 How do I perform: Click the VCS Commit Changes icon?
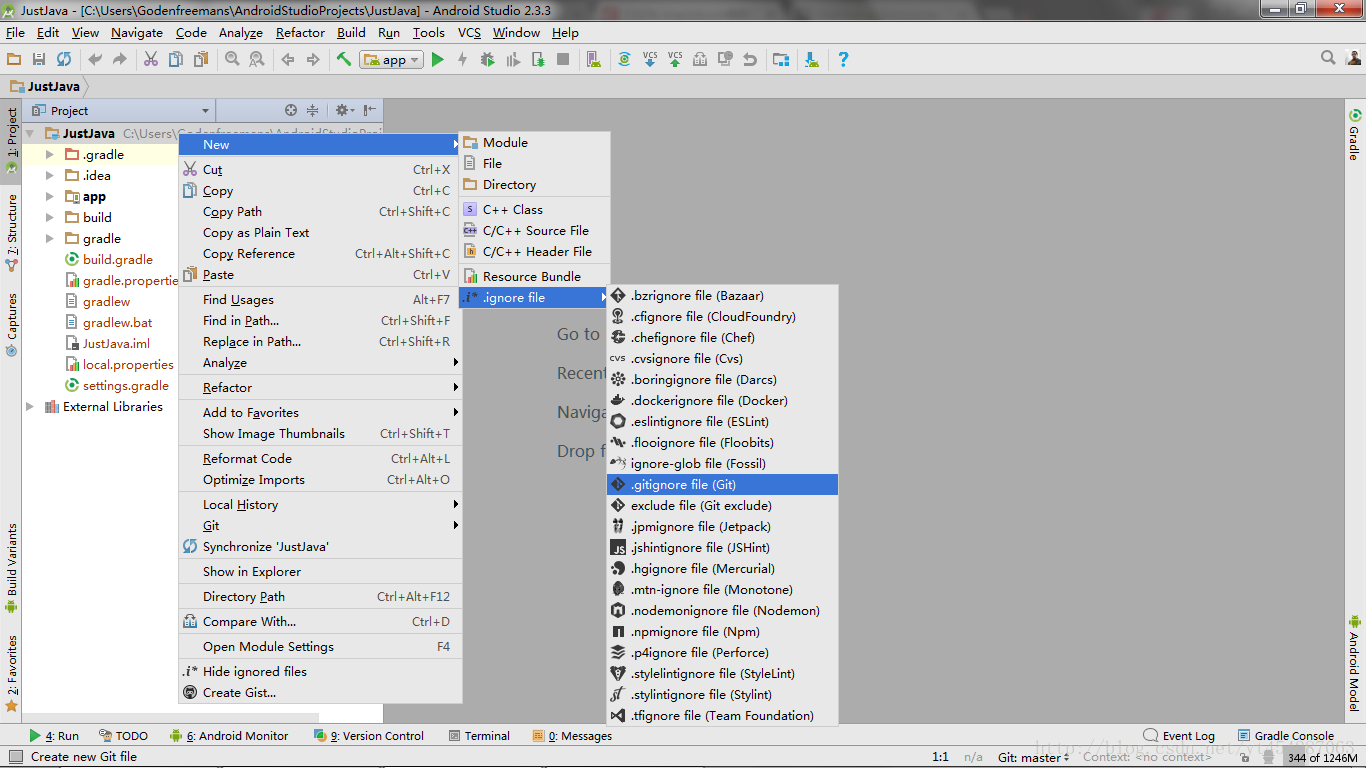click(x=675, y=60)
